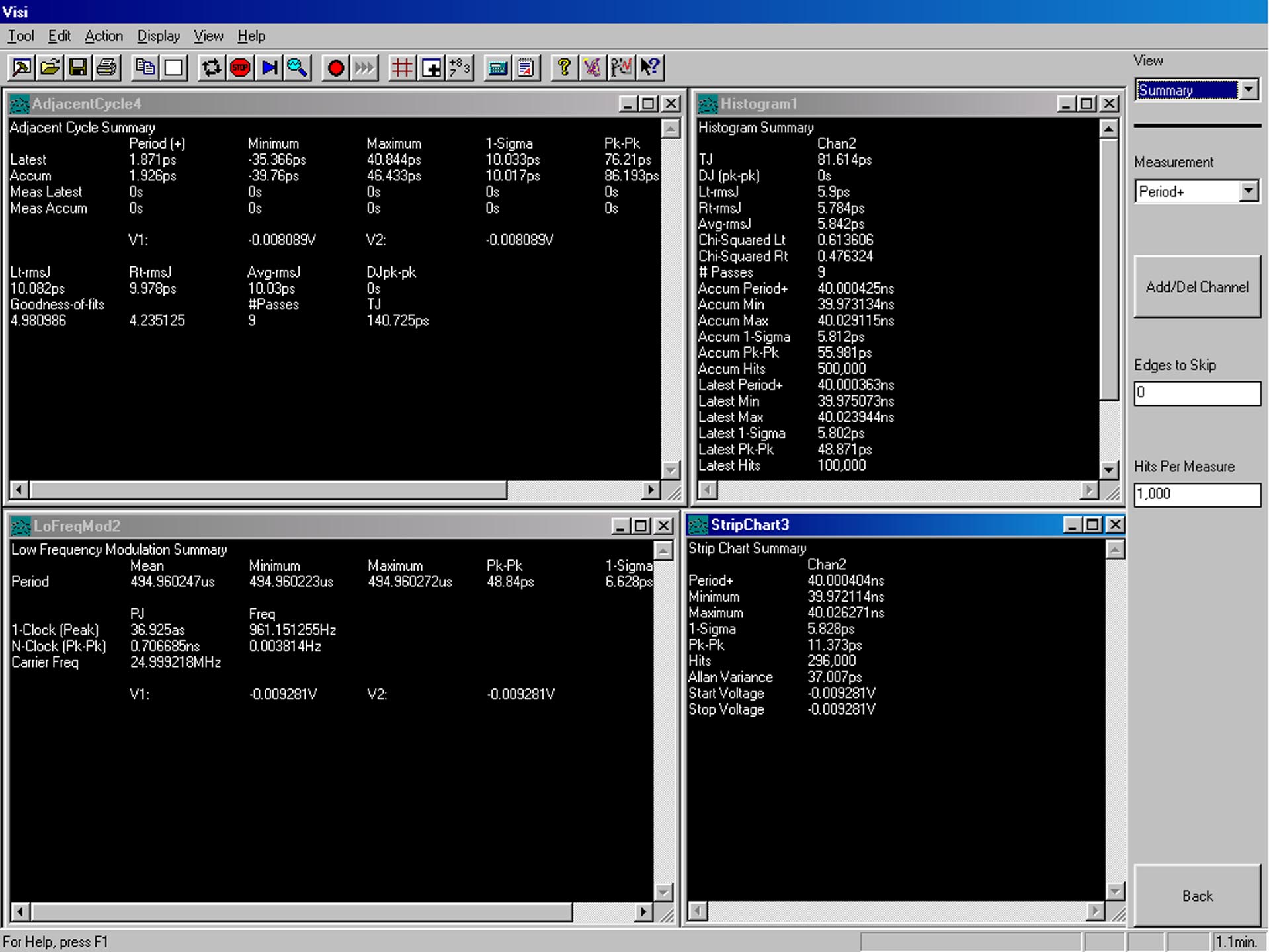Expand the View Summary dropdown

point(1249,90)
